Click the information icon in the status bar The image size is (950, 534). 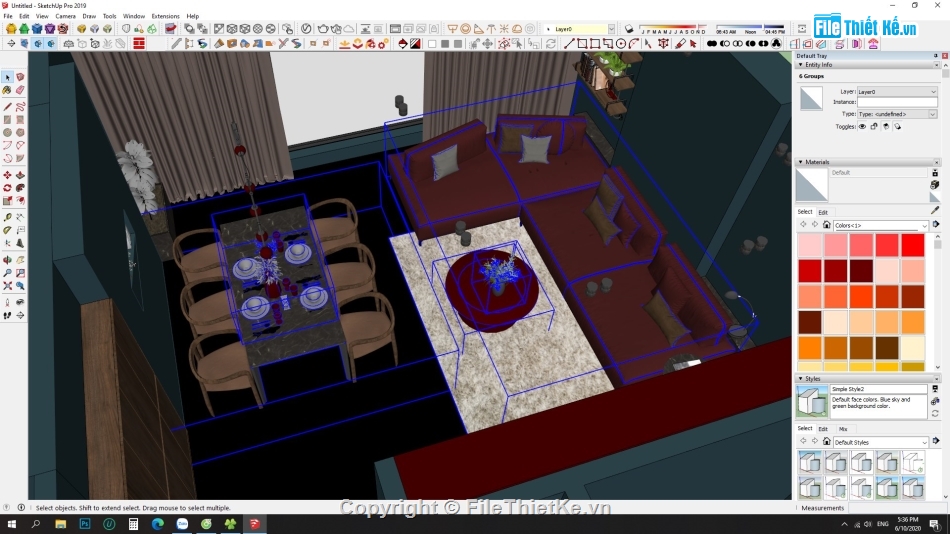[21, 508]
